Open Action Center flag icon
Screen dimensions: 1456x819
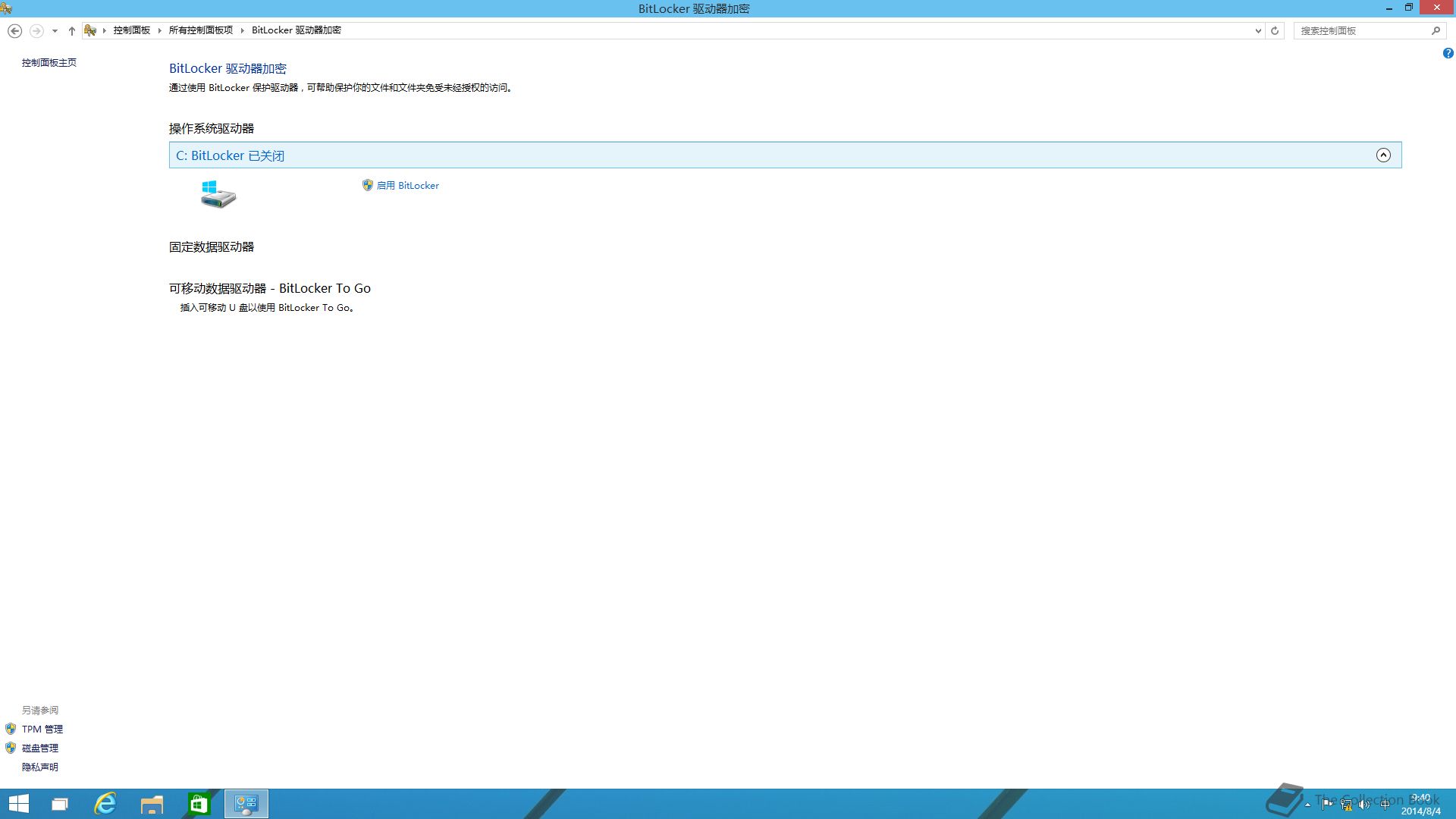pos(1326,805)
